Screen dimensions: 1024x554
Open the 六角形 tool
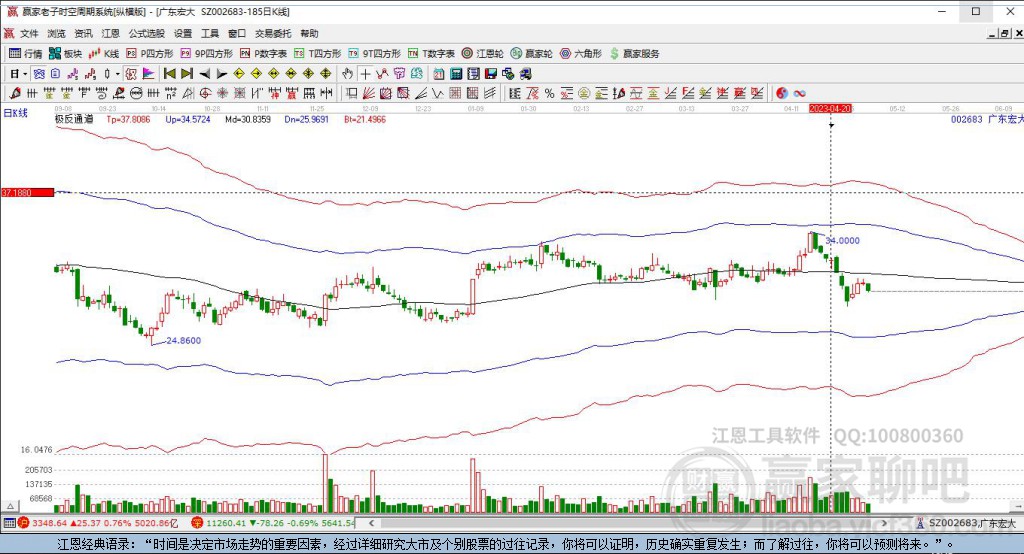pos(581,54)
